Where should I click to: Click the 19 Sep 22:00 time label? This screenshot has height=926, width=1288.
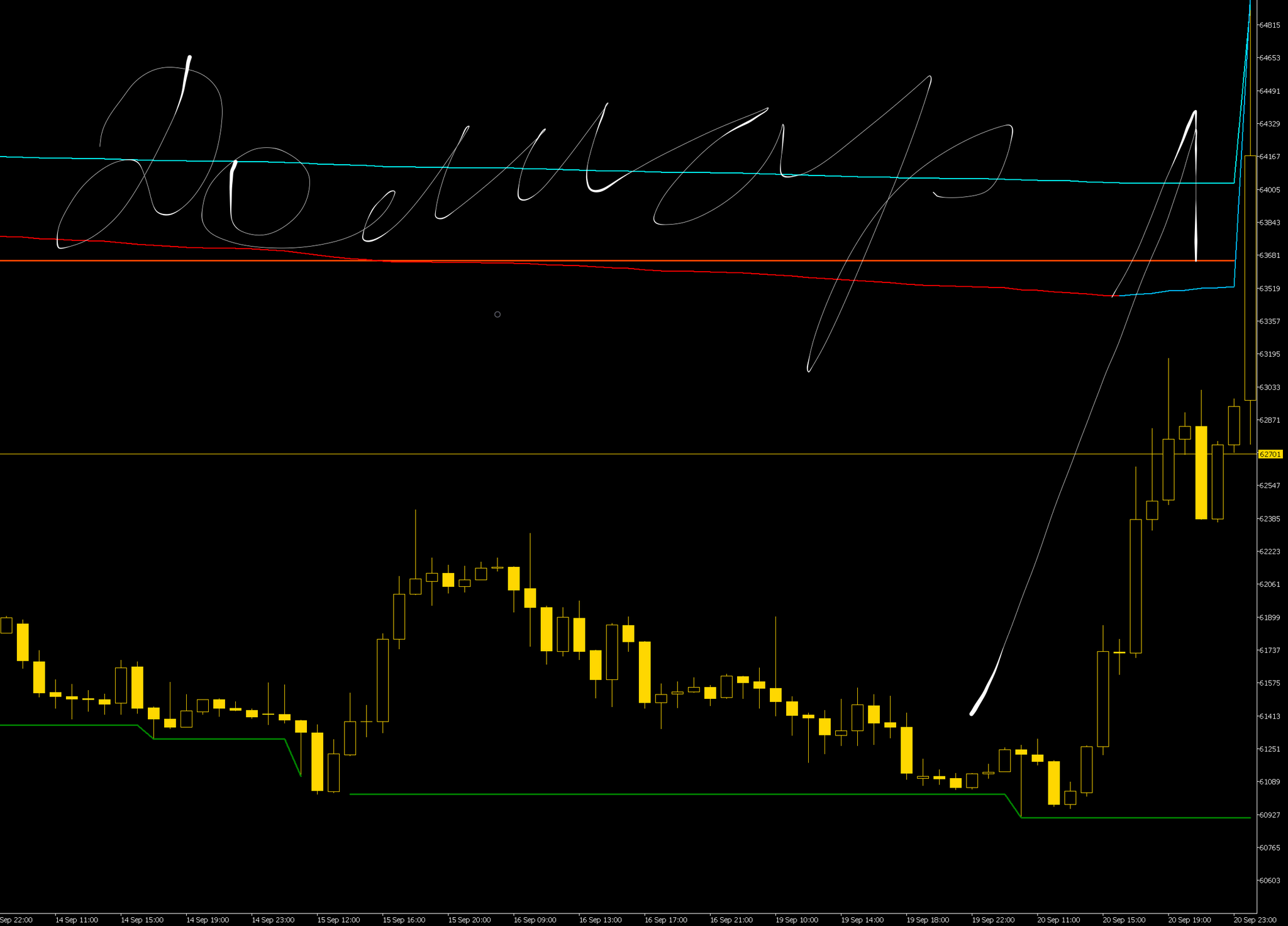coord(992,920)
